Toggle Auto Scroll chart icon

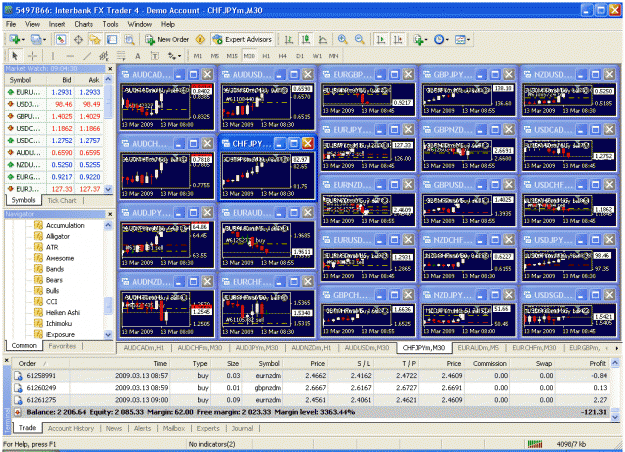click(381, 39)
